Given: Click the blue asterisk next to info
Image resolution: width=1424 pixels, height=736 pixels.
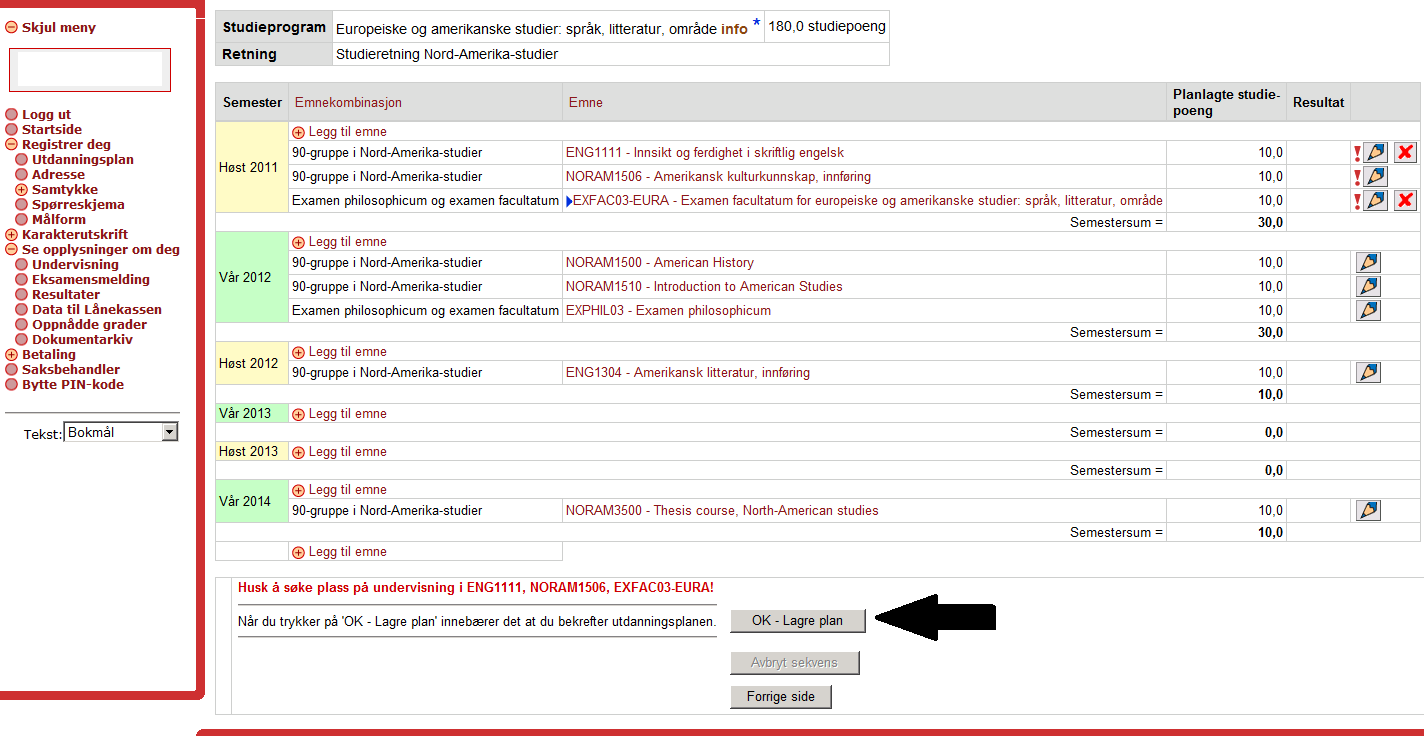Looking at the screenshot, I should tap(756, 22).
